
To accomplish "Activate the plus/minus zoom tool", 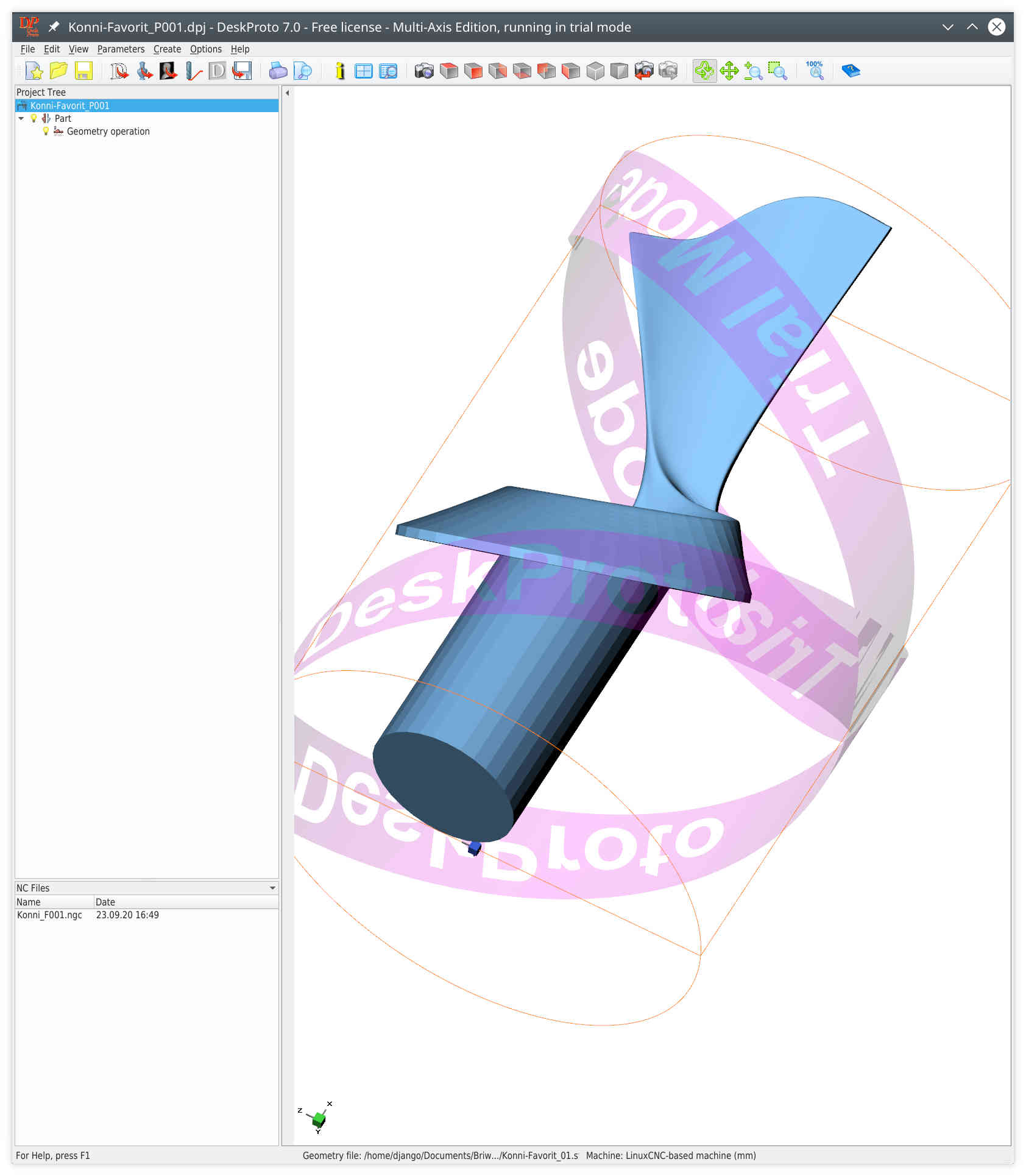I will click(x=754, y=71).
